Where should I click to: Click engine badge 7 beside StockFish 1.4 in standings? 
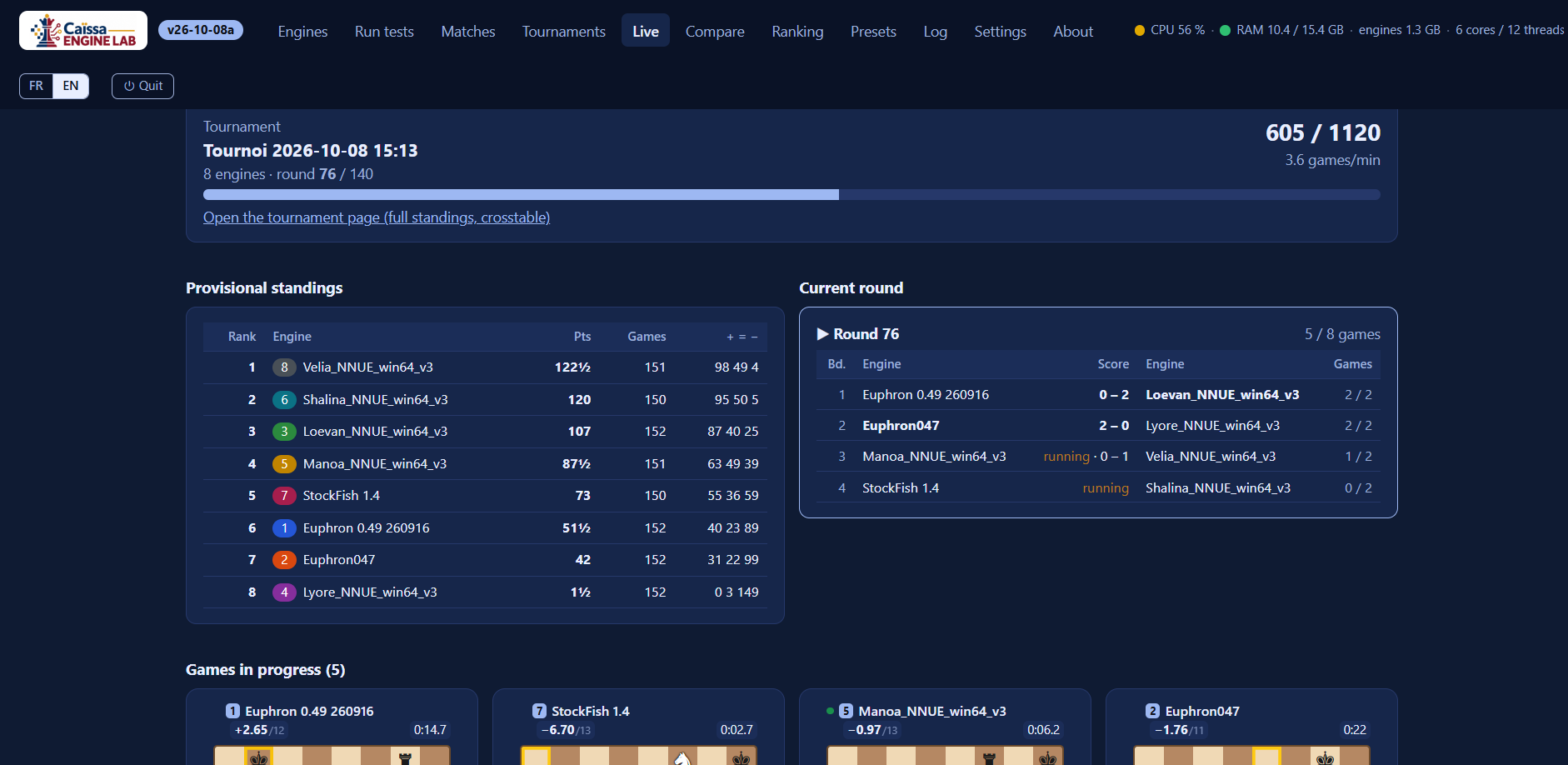(x=284, y=496)
